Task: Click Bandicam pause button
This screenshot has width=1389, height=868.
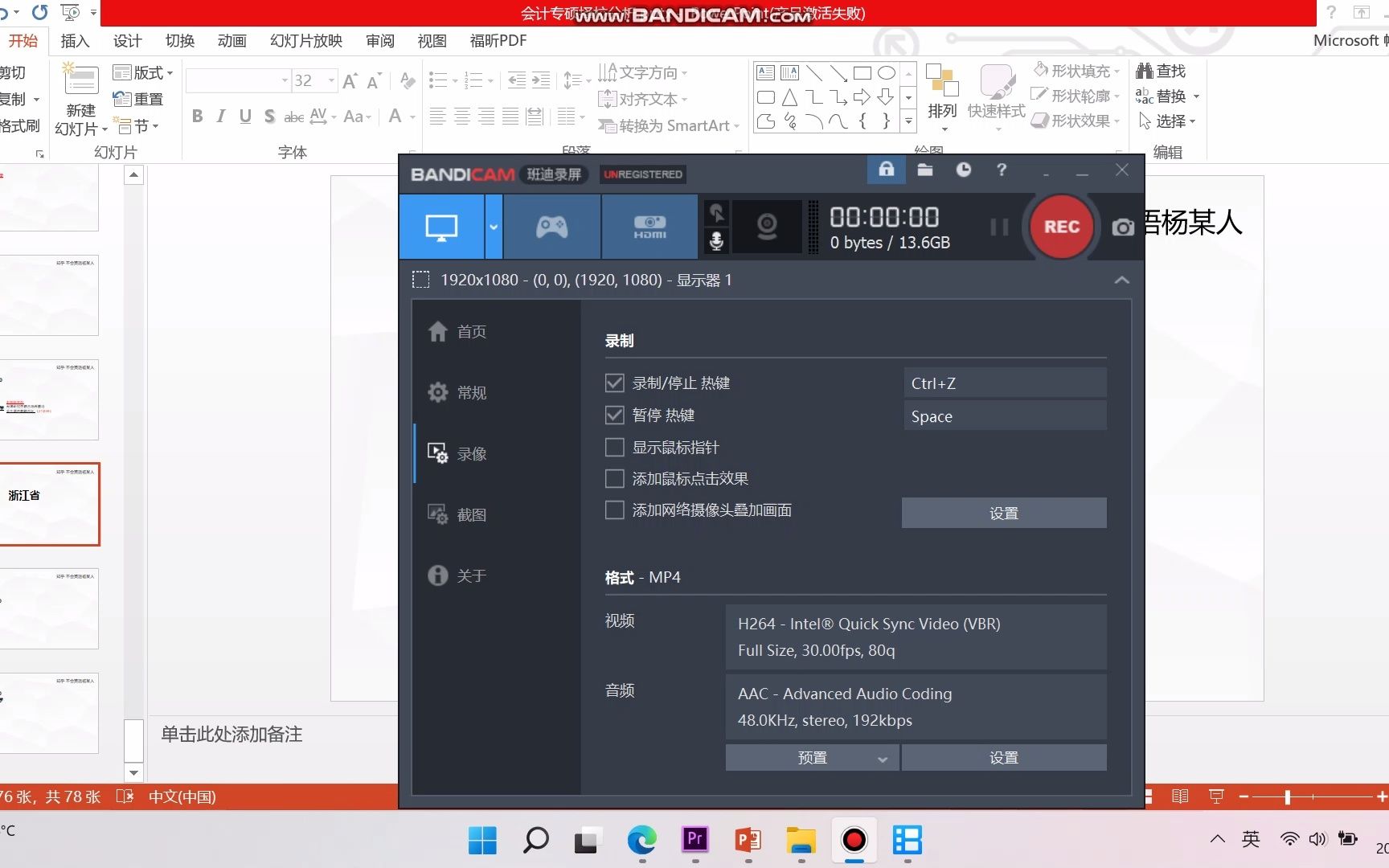Action: pyautogui.click(x=999, y=227)
